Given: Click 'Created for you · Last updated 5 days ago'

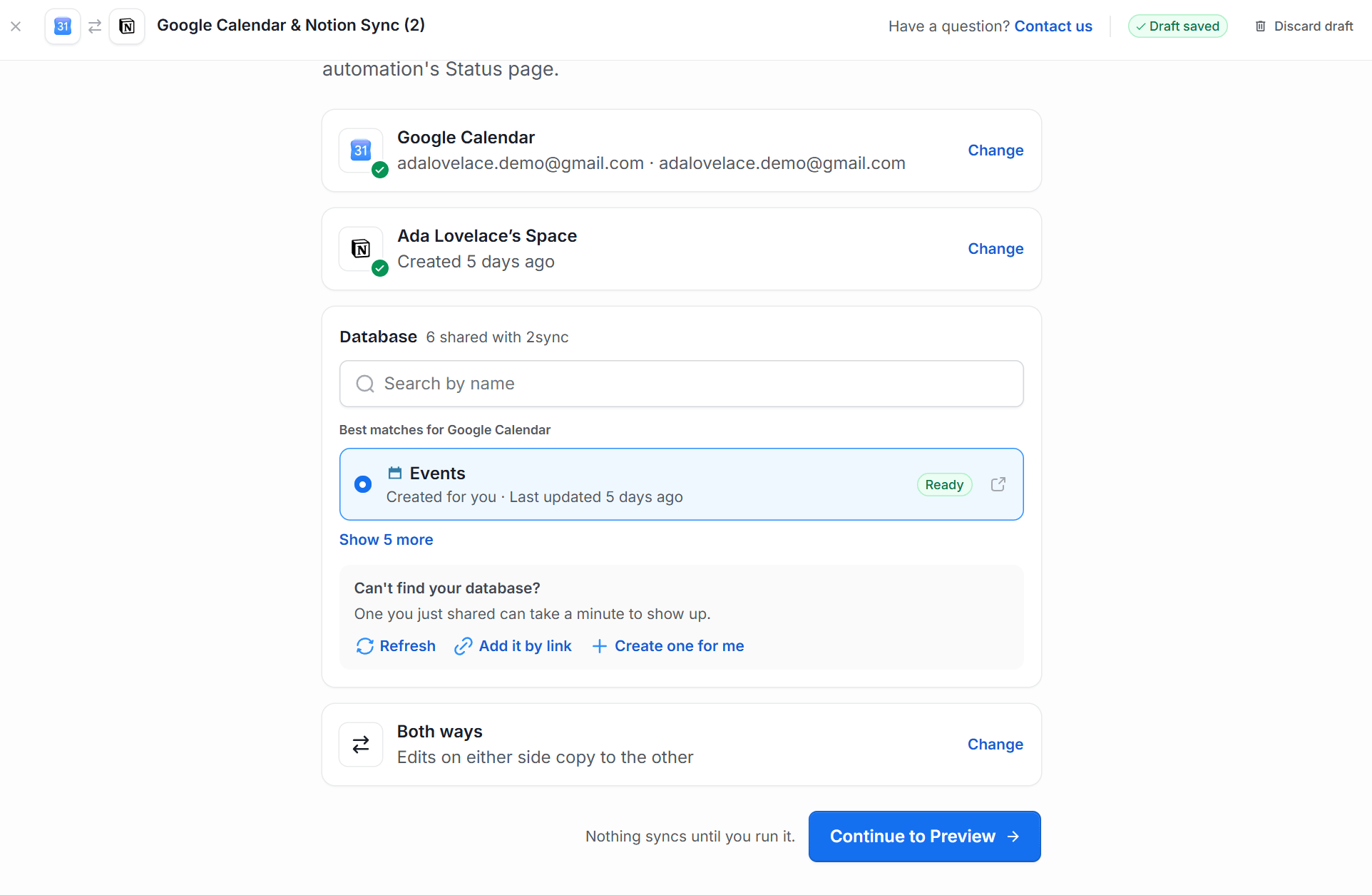Looking at the screenshot, I should (x=535, y=497).
